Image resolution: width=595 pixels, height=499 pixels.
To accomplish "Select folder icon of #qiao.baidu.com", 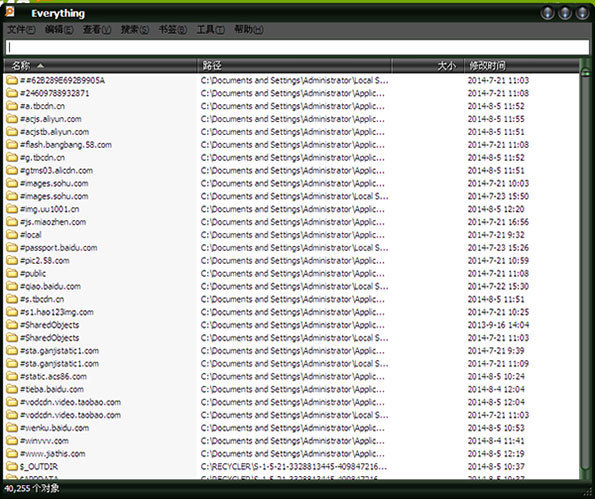I will (x=12, y=286).
